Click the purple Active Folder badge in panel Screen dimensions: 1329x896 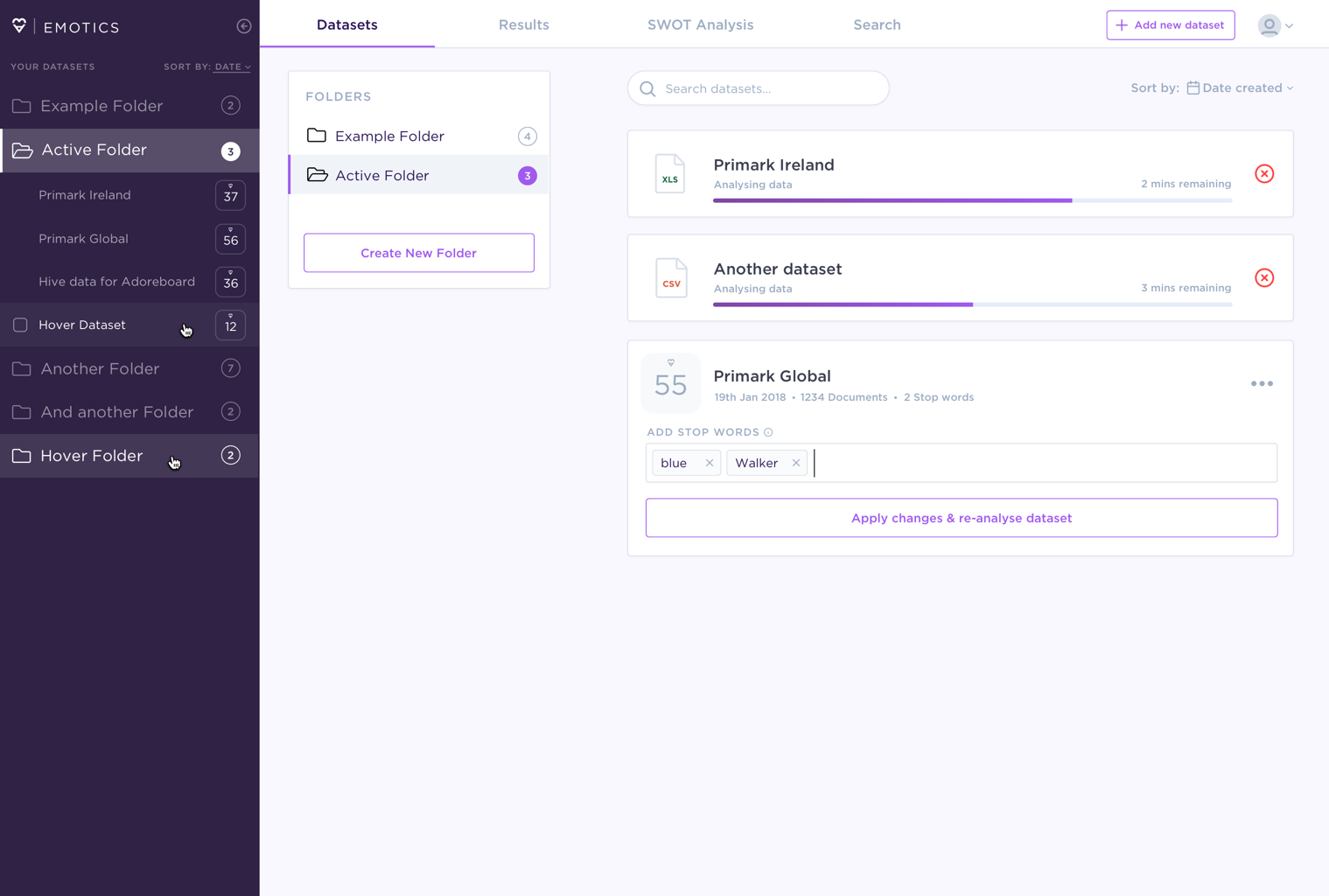click(x=528, y=176)
